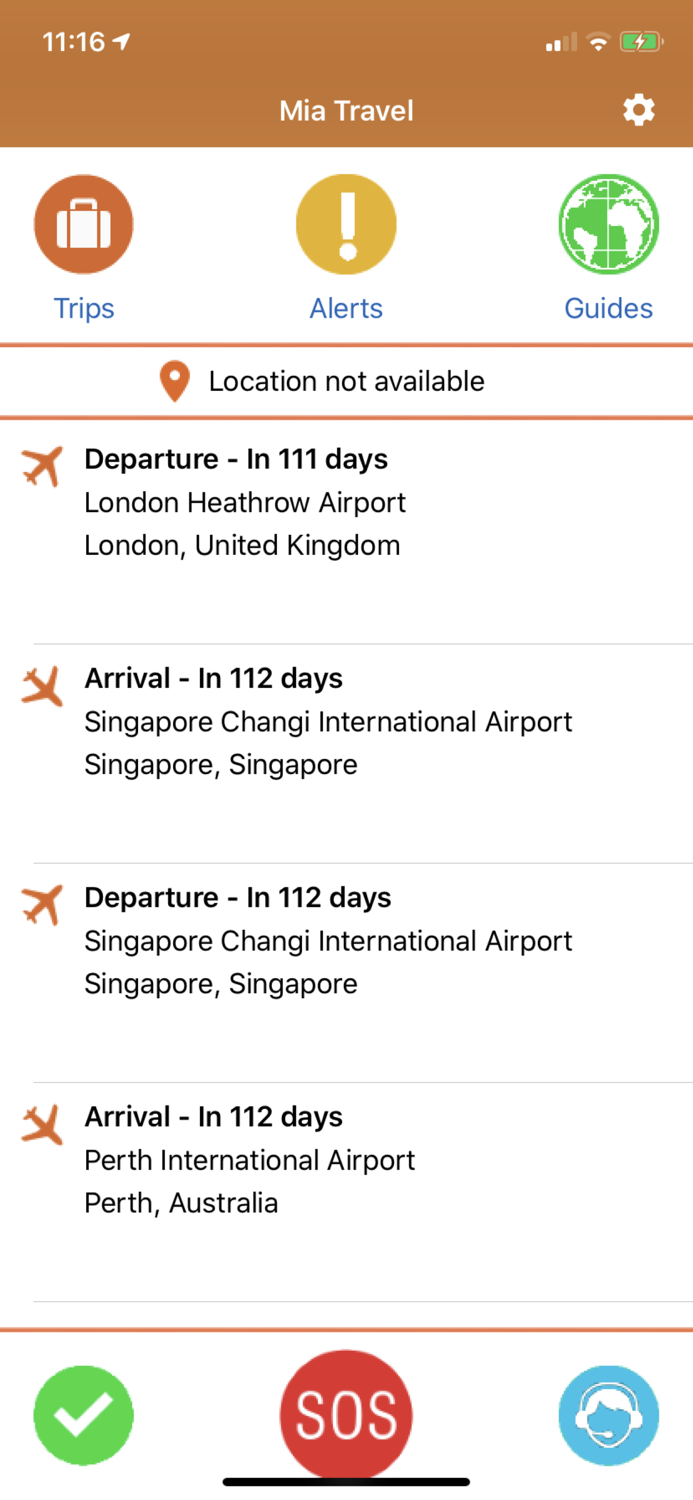
Task: Tap the location pin icon
Action: 175,381
